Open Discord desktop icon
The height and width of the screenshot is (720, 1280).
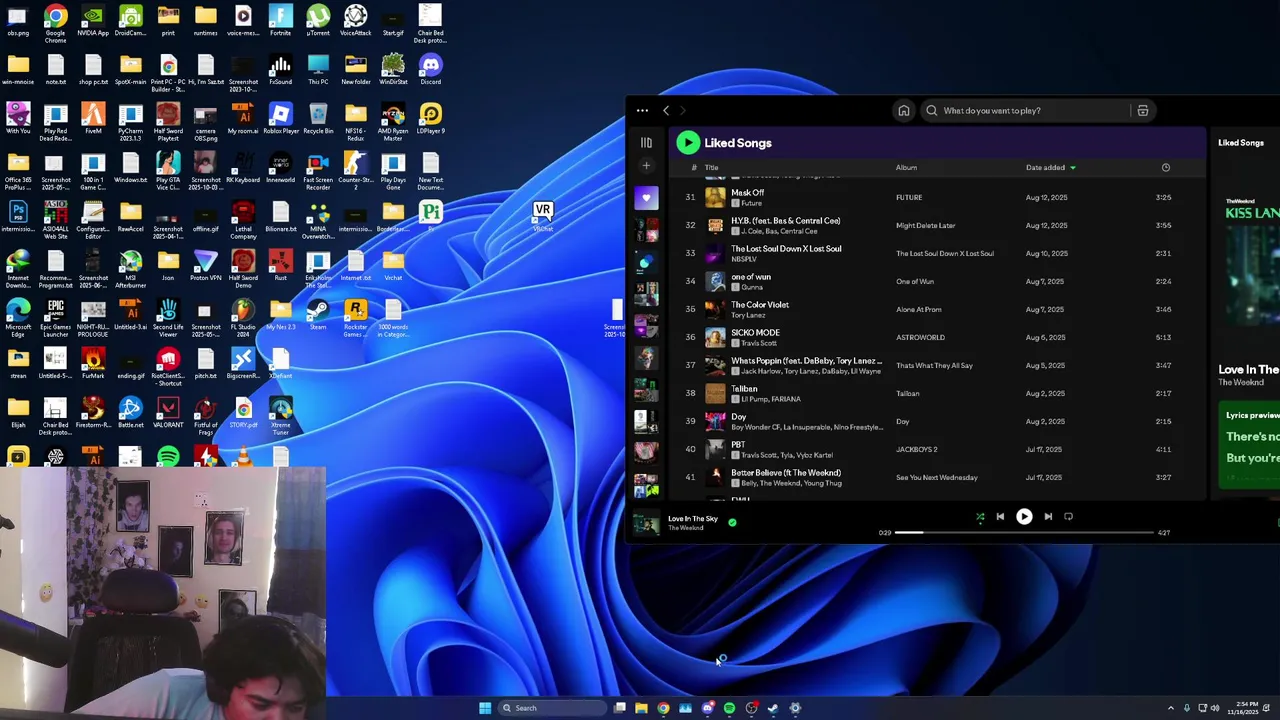tap(430, 70)
